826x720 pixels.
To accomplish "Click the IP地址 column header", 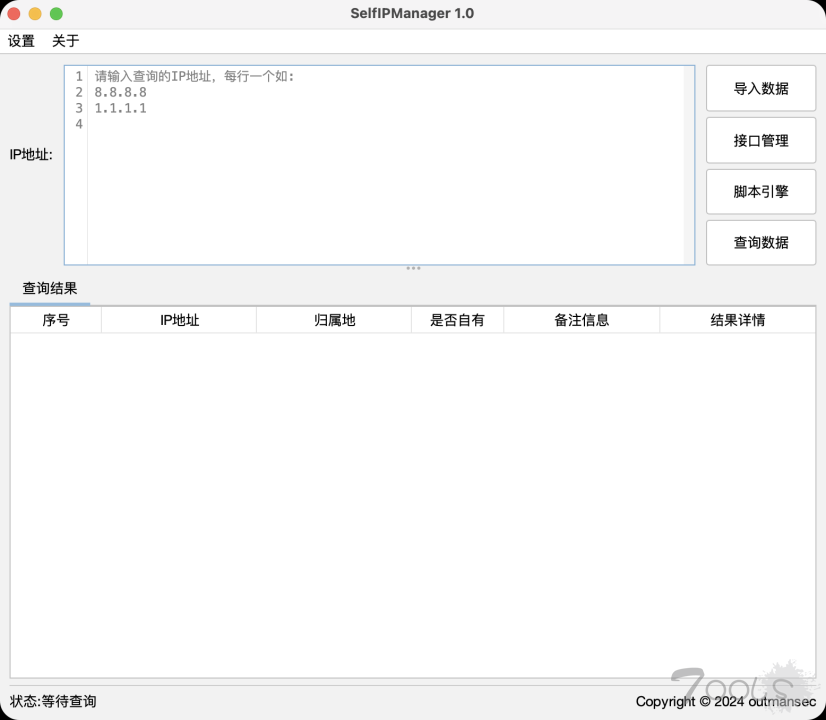I will tap(178, 319).
